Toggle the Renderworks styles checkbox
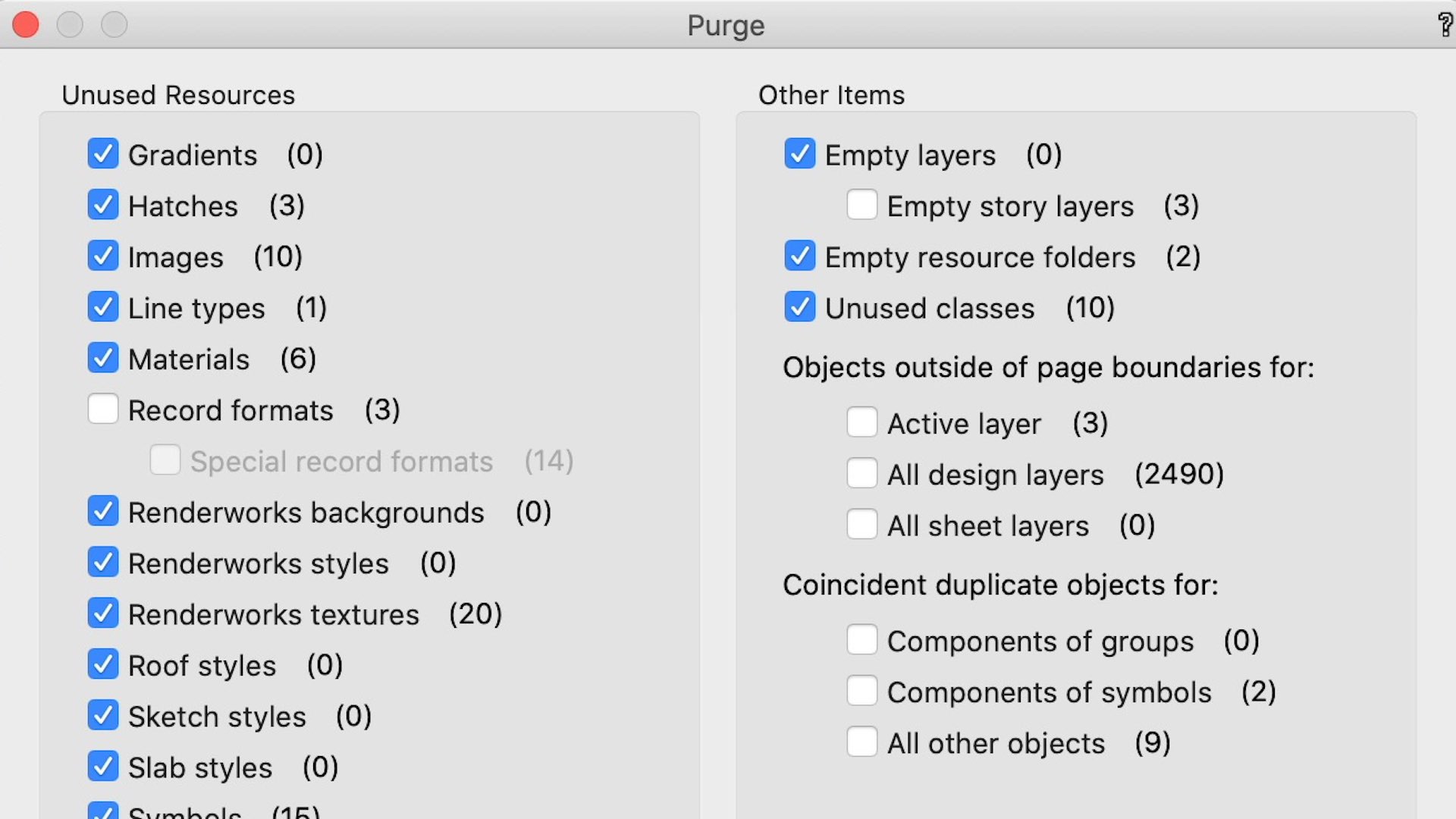 pyautogui.click(x=103, y=563)
